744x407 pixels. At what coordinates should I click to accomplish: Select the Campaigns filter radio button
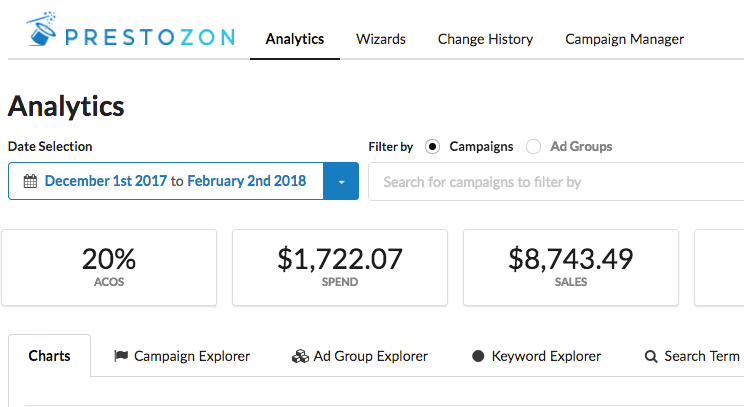tap(432, 147)
